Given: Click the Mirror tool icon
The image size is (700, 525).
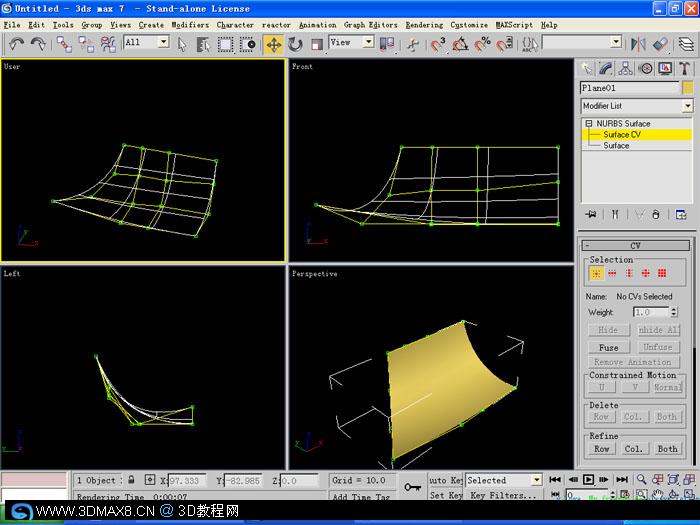Looking at the screenshot, I should pos(638,44).
